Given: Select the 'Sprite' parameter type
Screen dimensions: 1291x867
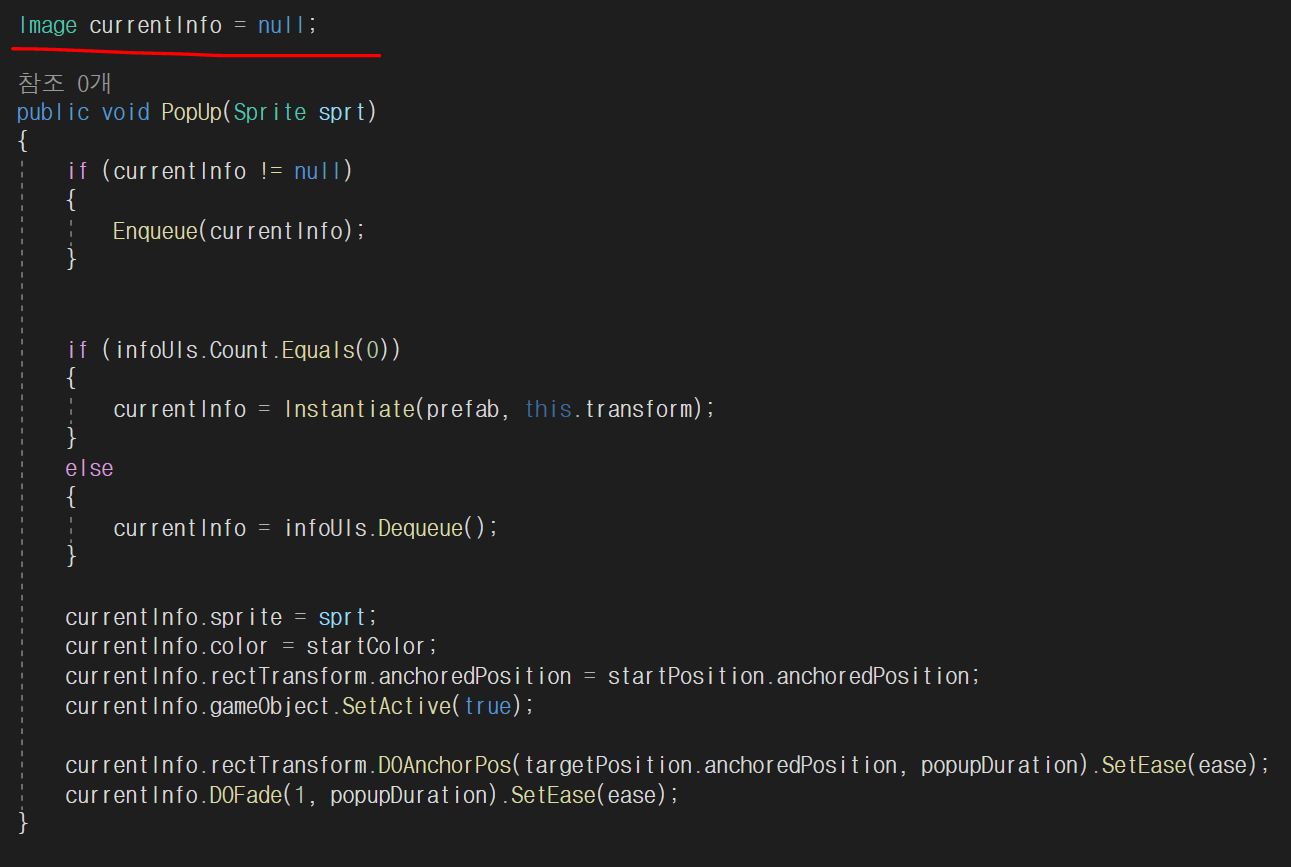Looking at the screenshot, I should point(270,112).
